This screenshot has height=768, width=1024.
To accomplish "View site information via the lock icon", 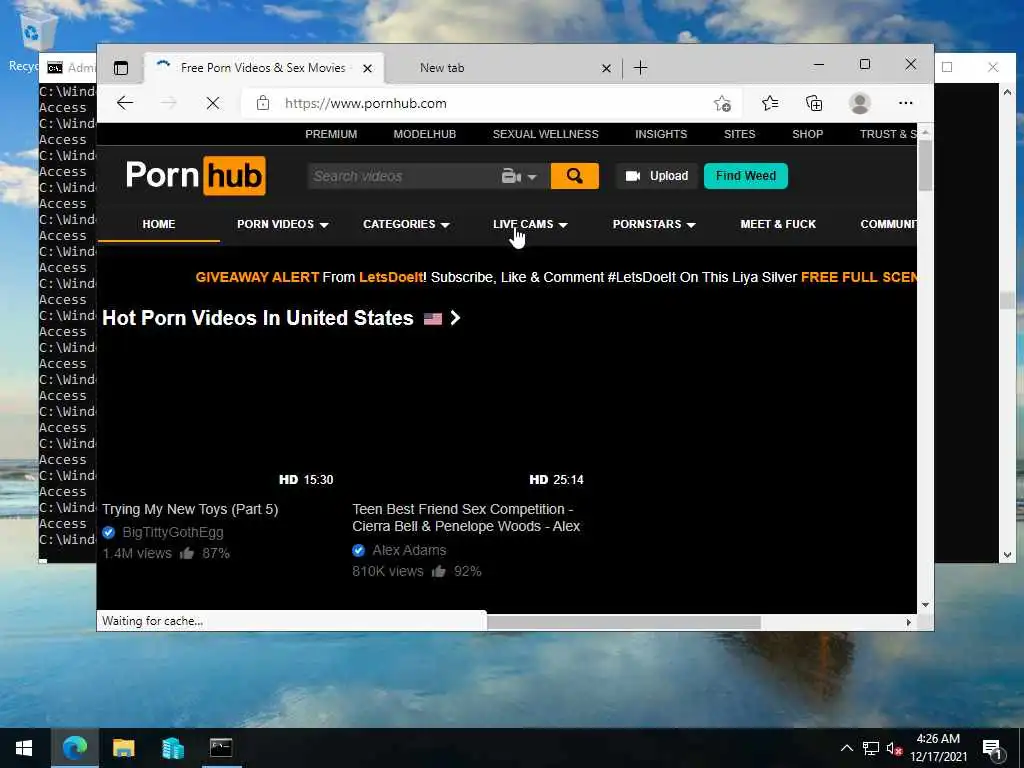I will coord(263,103).
